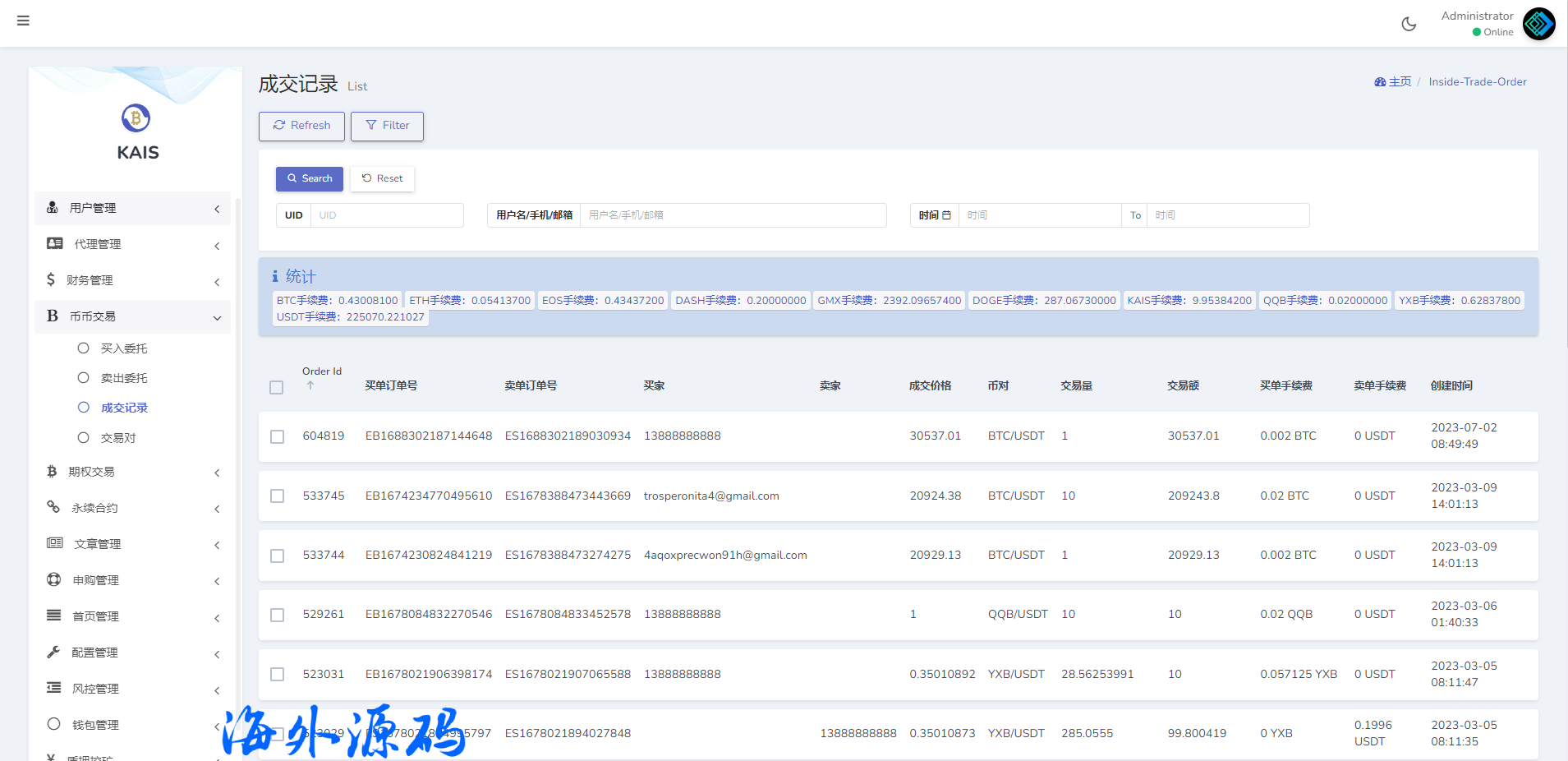This screenshot has width=1568, height=761.
Task: Go to the 交易对 submenu item
Action: coord(118,438)
